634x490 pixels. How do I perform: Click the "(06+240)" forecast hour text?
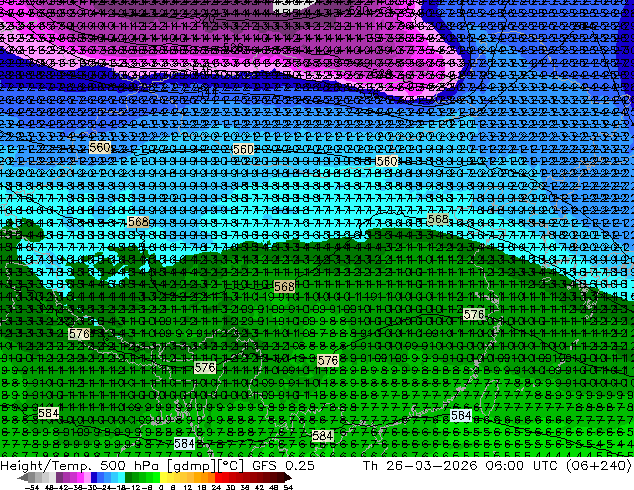(598, 466)
